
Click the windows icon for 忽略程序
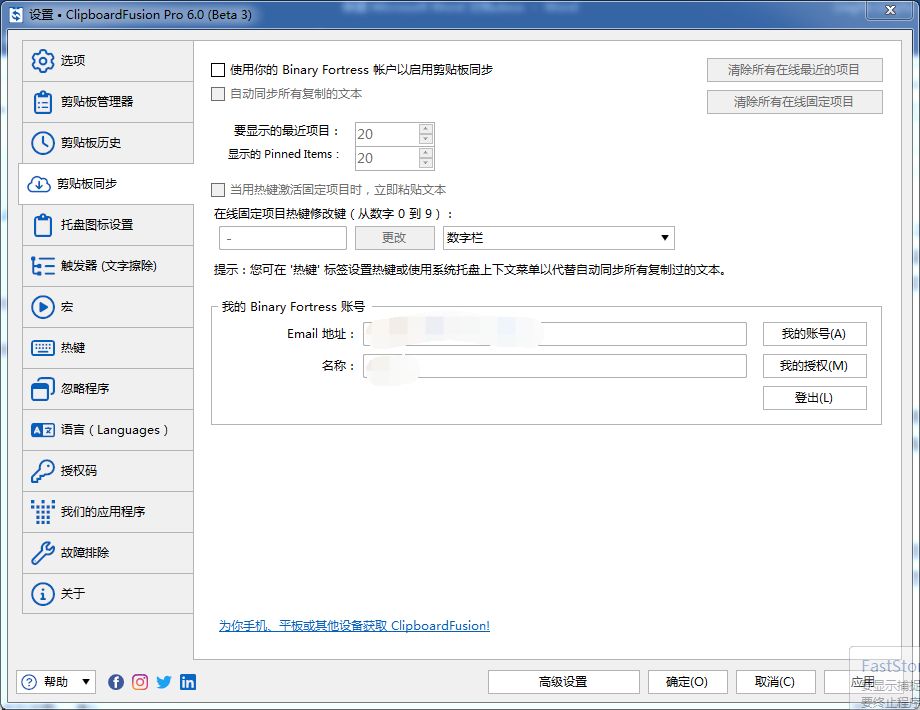click(x=43, y=388)
